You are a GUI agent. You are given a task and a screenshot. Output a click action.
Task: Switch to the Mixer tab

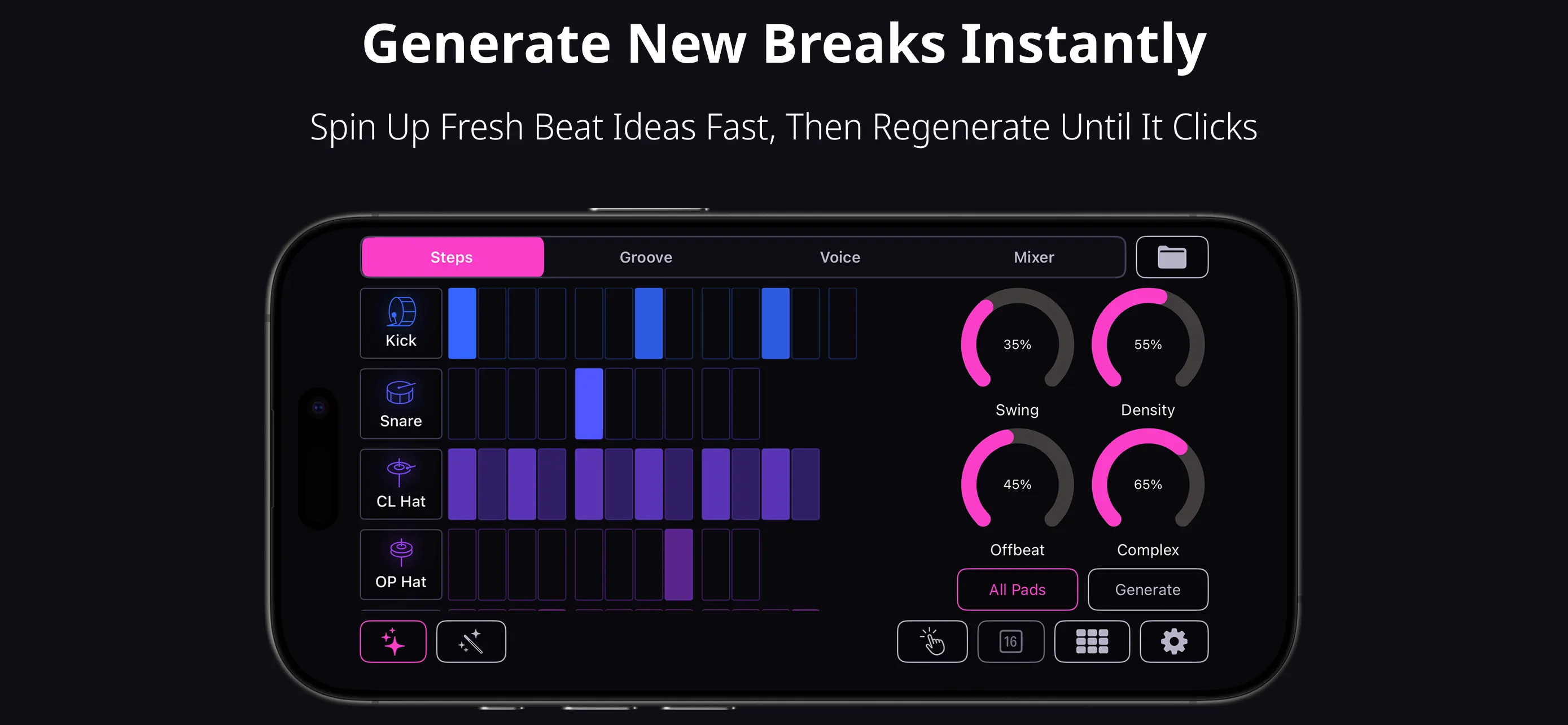coord(1034,257)
